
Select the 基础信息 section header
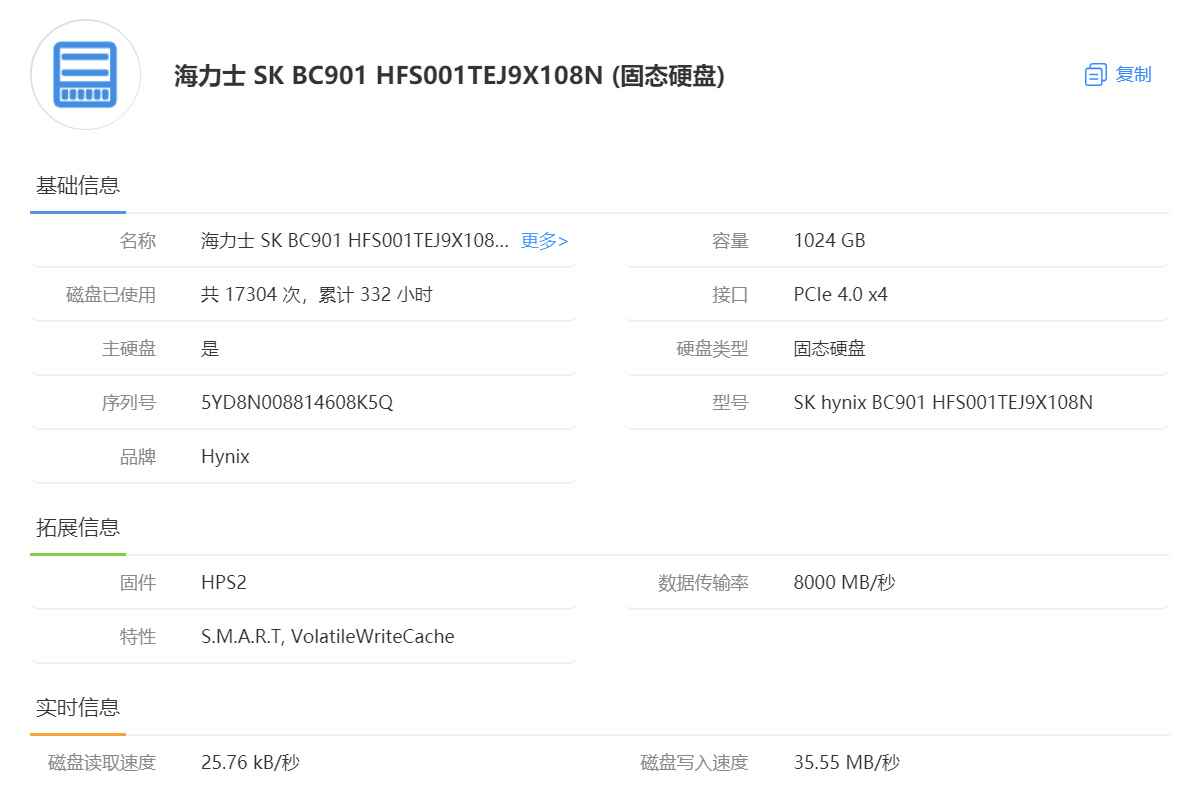(78, 186)
